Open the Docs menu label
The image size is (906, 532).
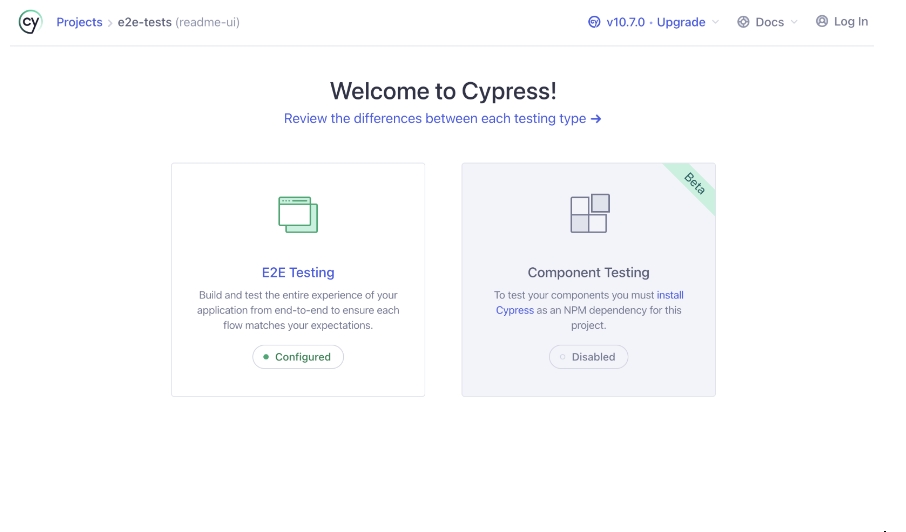769,22
